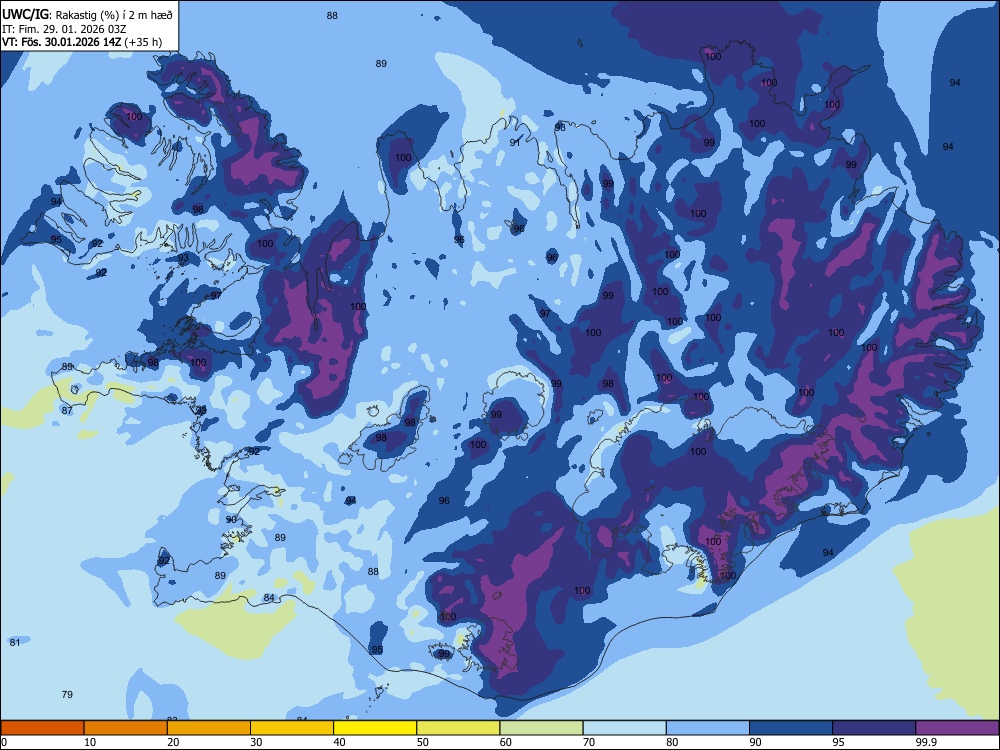This screenshot has width=1000, height=750.
Task: Click the '99.9' legend scale label
Action: [926, 742]
